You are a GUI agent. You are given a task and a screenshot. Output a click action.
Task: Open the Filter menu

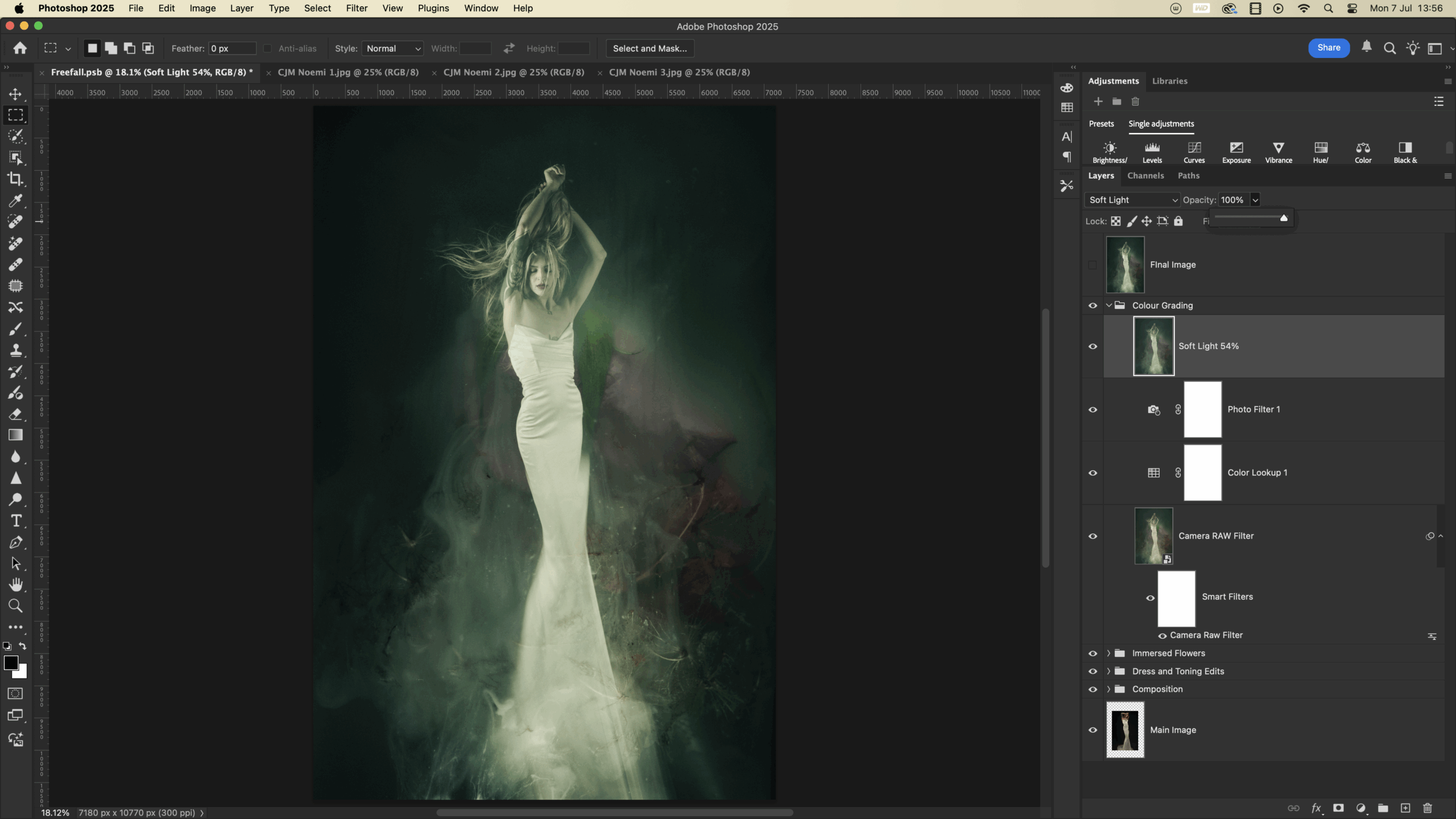(x=357, y=9)
